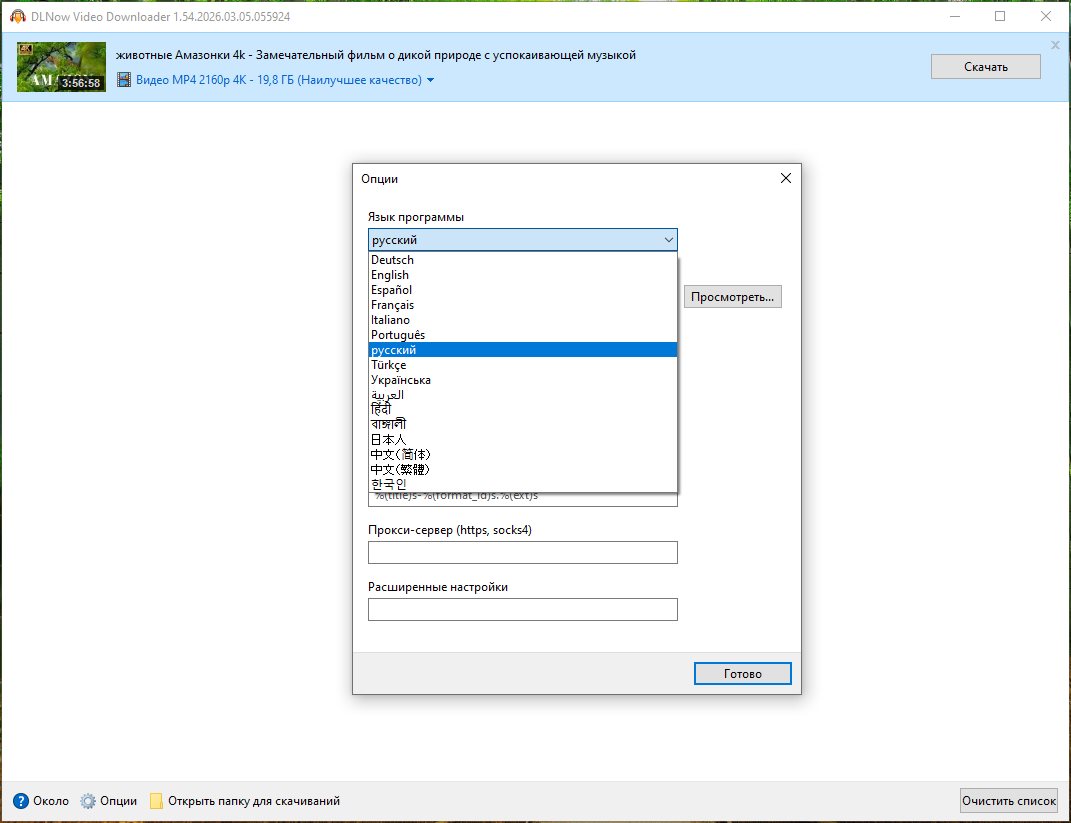This screenshot has width=1071, height=823.
Task: Click the Просмотреть... browse button
Action: point(733,297)
